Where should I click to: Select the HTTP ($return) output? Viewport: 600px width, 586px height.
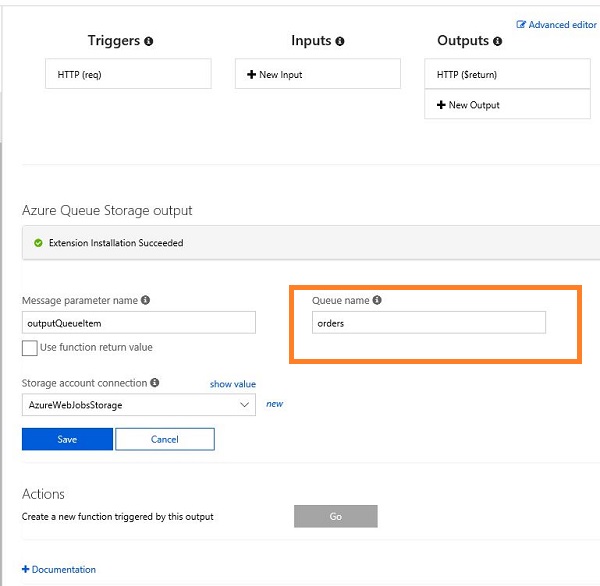tap(507, 74)
